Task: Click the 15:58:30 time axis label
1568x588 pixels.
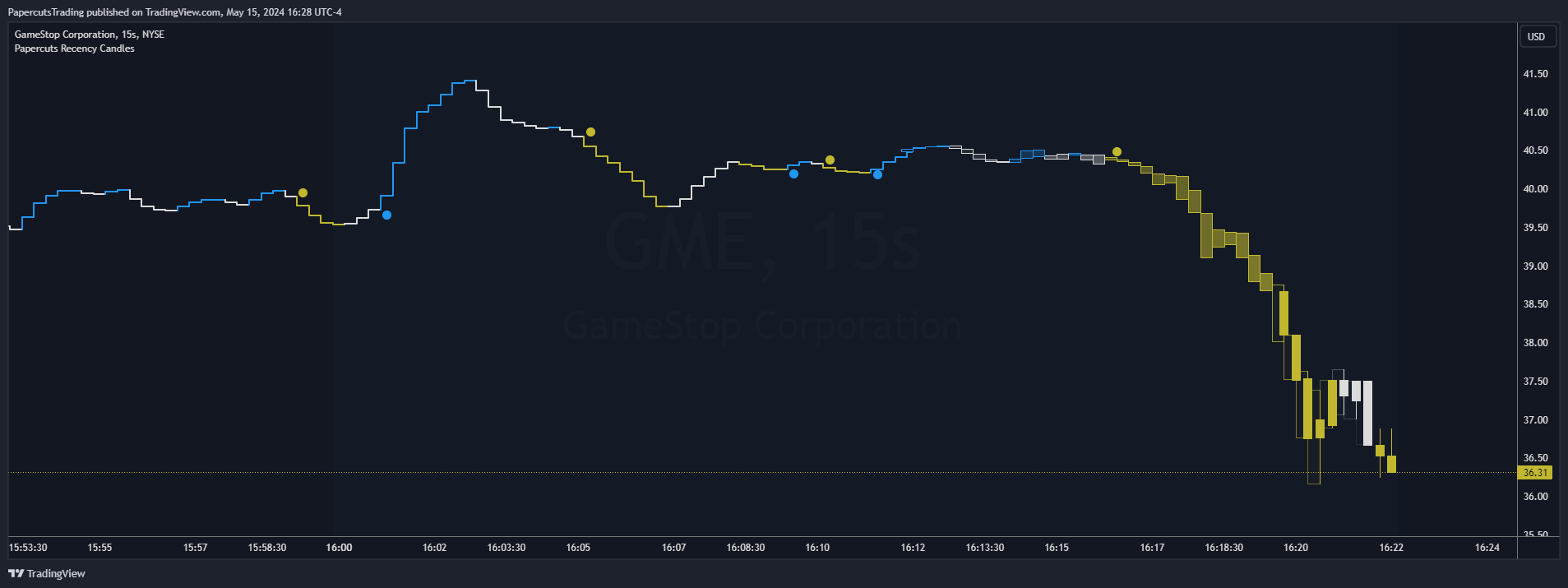Action: coord(267,548)
